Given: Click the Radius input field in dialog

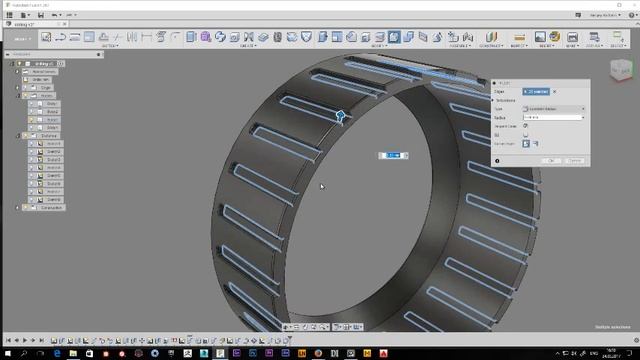Looking at the screenshot, I should [x=553, y=118].
